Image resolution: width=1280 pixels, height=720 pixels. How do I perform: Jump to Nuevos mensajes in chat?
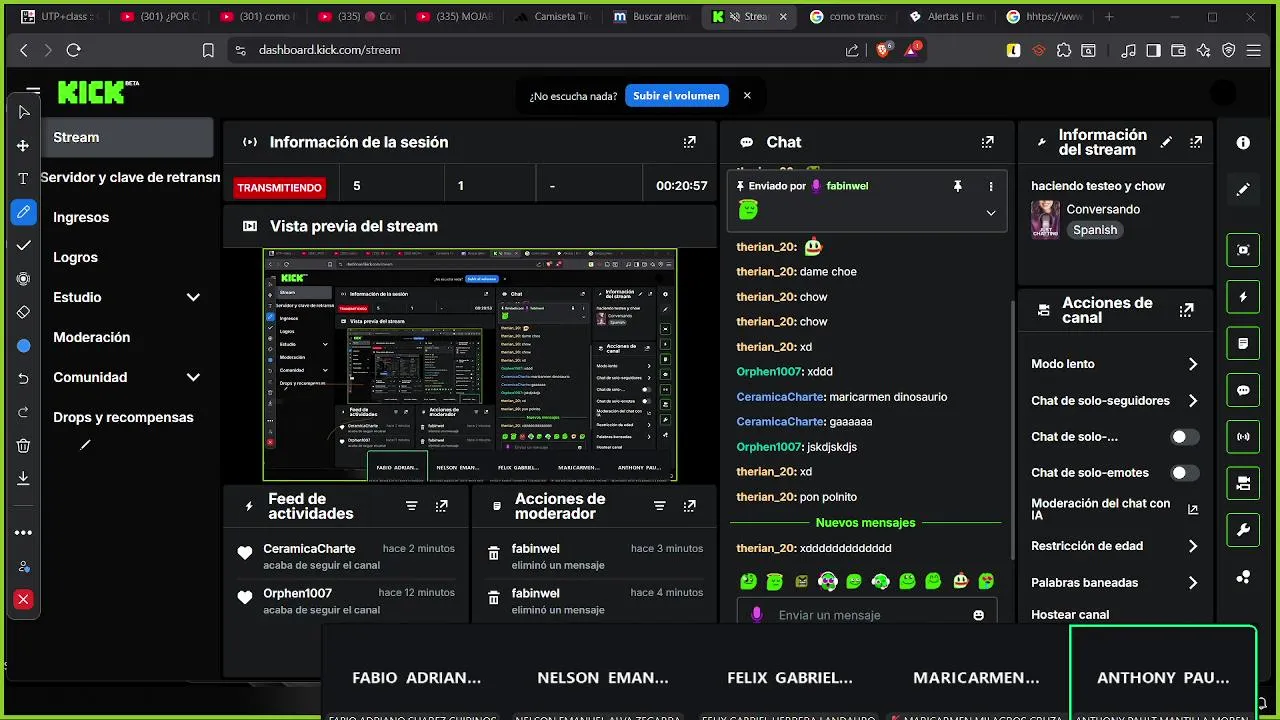point(866,523)
